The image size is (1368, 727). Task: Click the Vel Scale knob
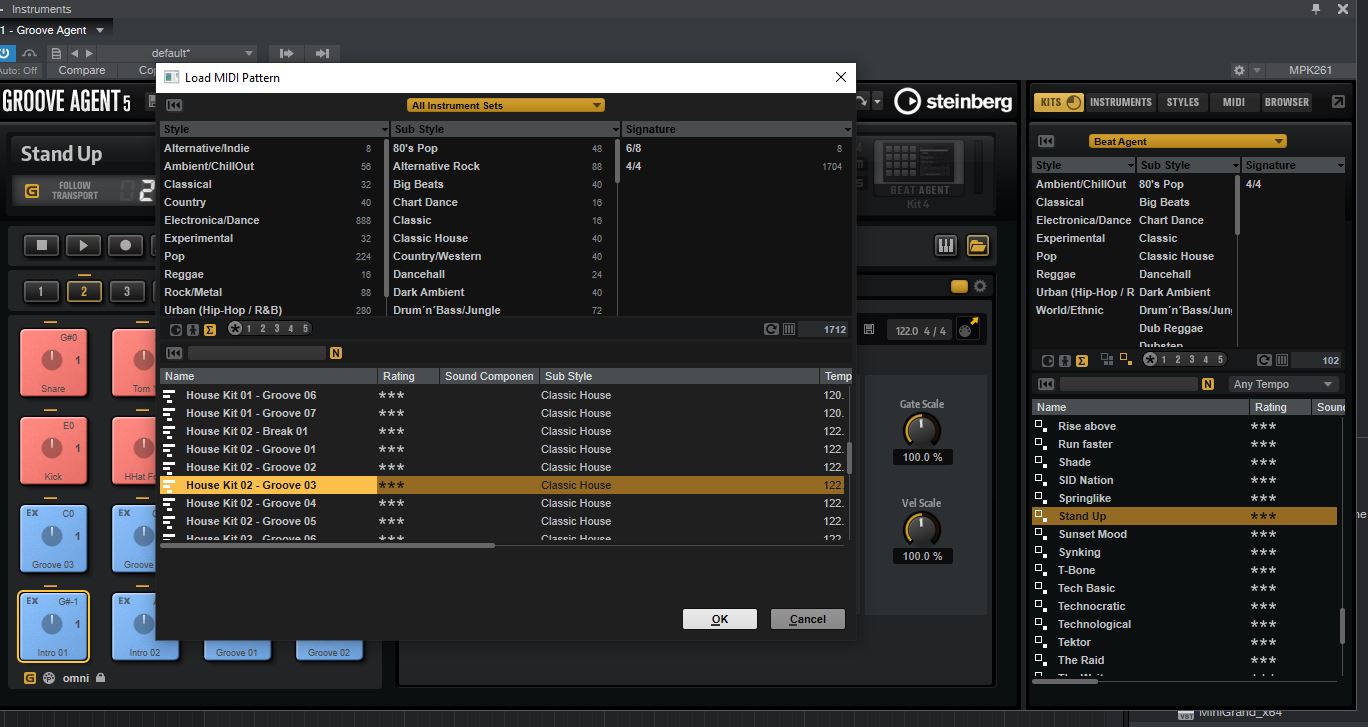(922, 529)
